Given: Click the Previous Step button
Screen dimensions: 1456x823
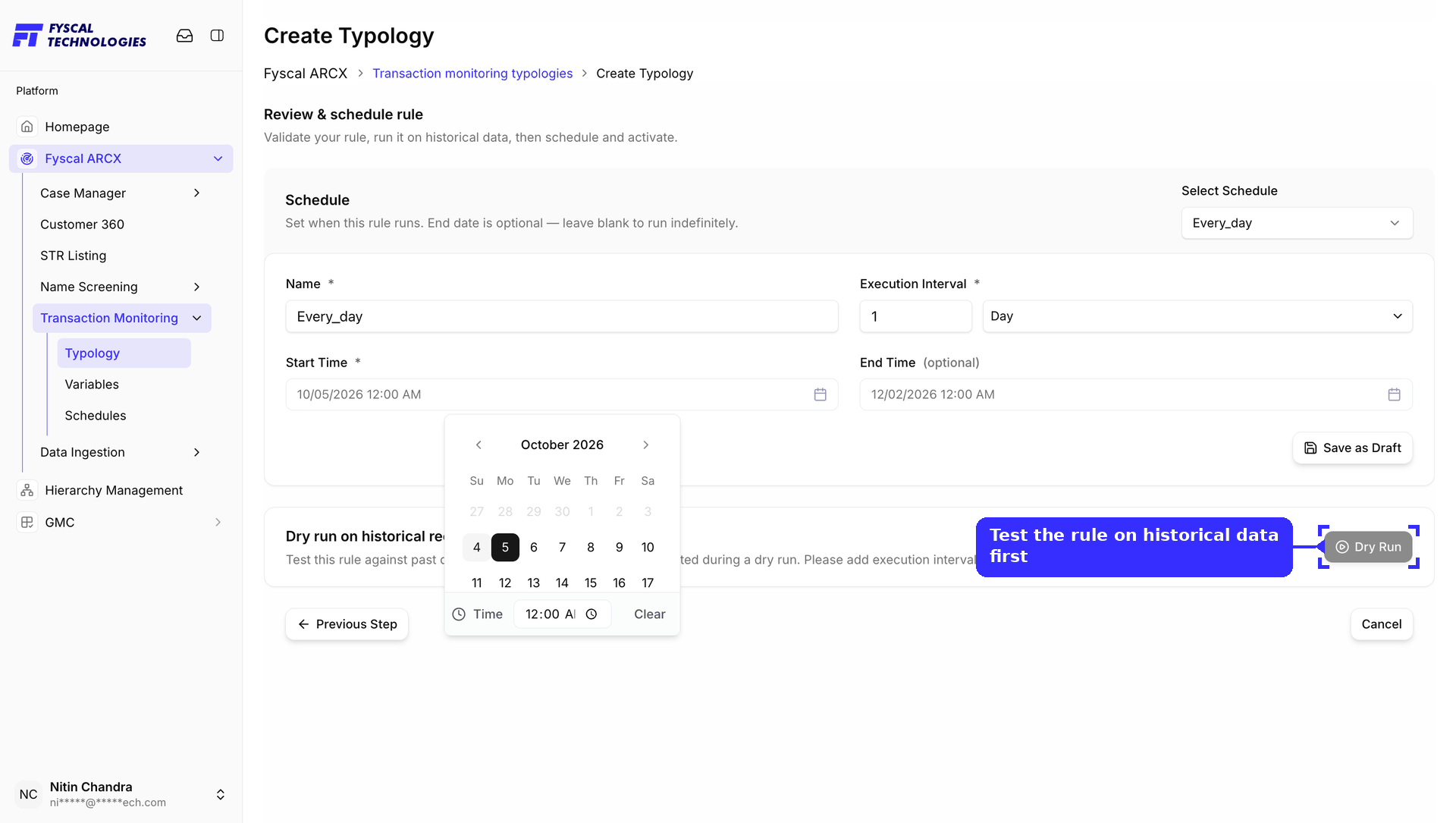Looking at the screenshot, I should tap(347, 624).
